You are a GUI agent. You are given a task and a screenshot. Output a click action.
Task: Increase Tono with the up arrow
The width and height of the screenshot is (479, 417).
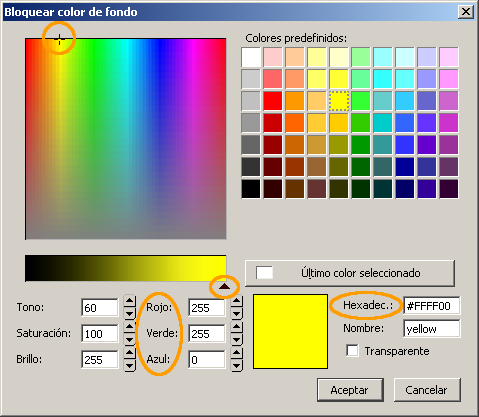(x=130, y=301)
